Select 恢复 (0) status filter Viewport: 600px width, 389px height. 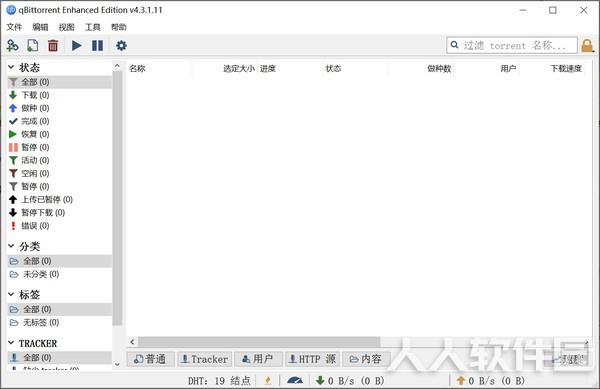click(59, 134)
